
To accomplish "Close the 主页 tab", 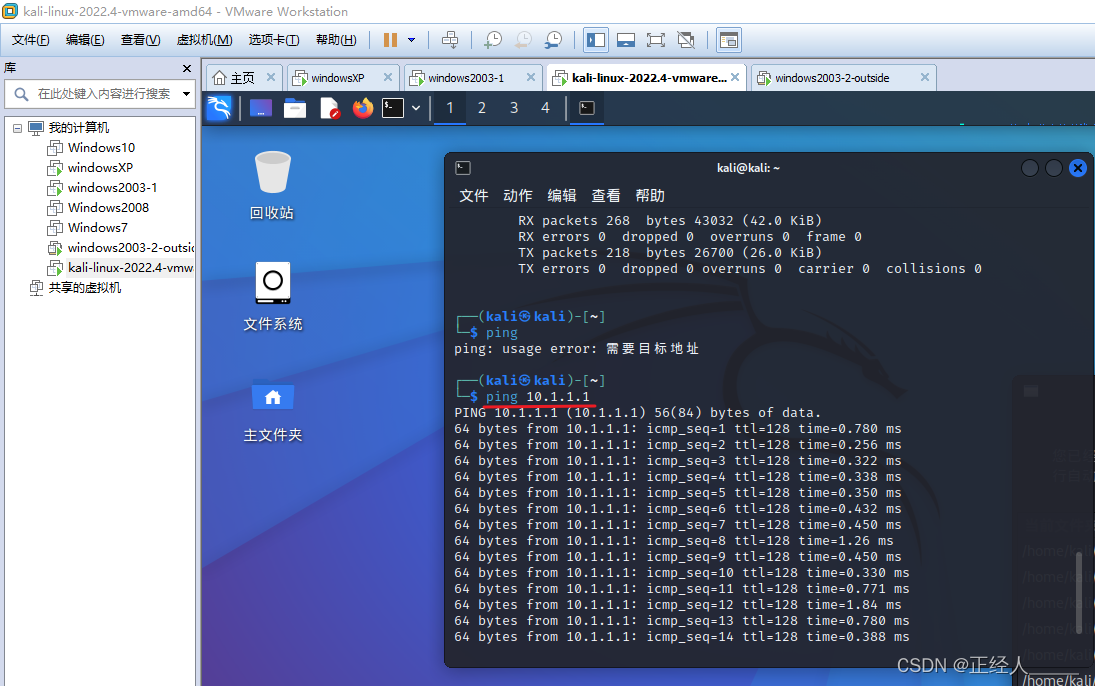I will pyautogui.click(x=271, y=77).
